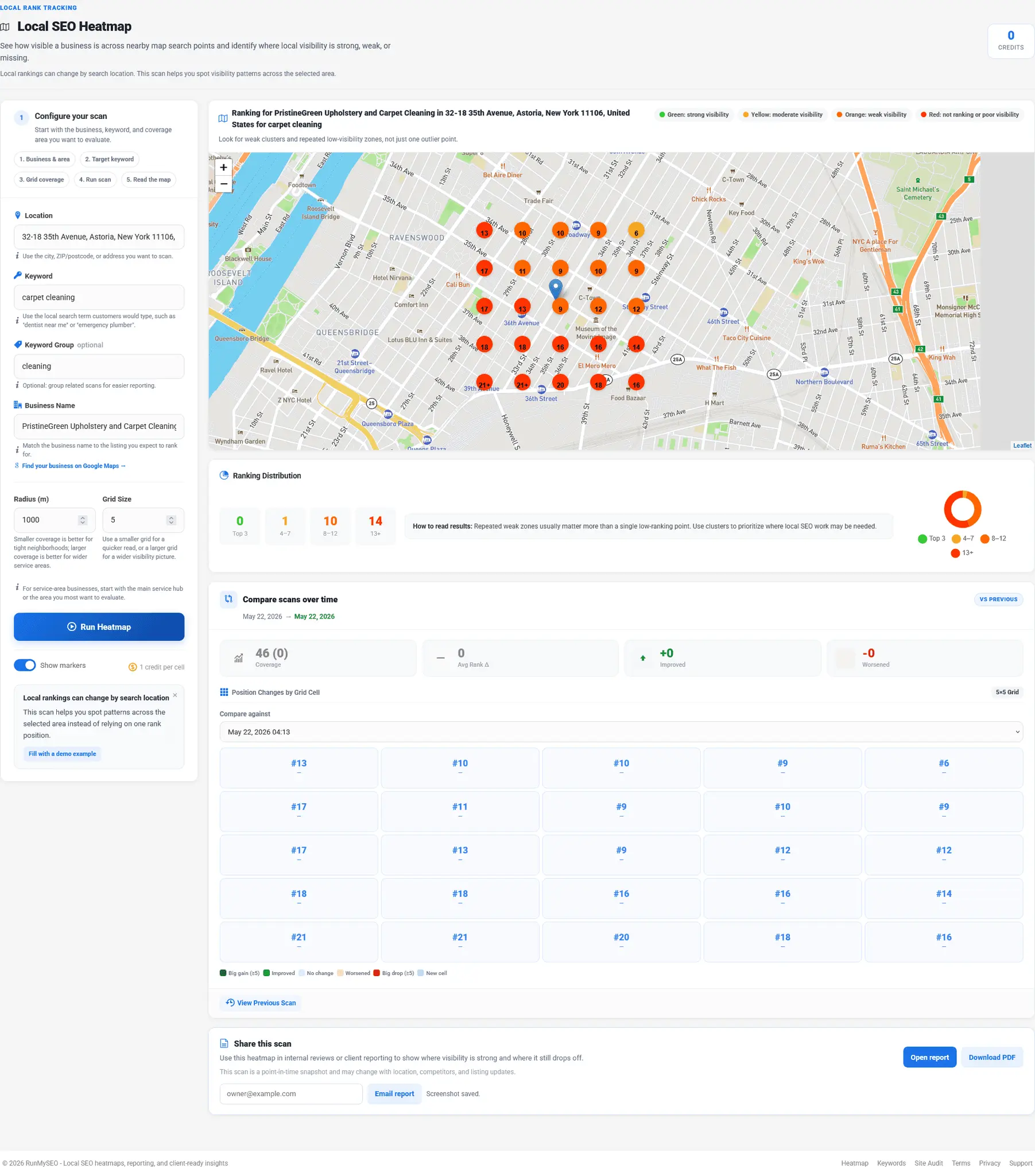
Task: Click the credits counter box
Action: click(1010, 41)
